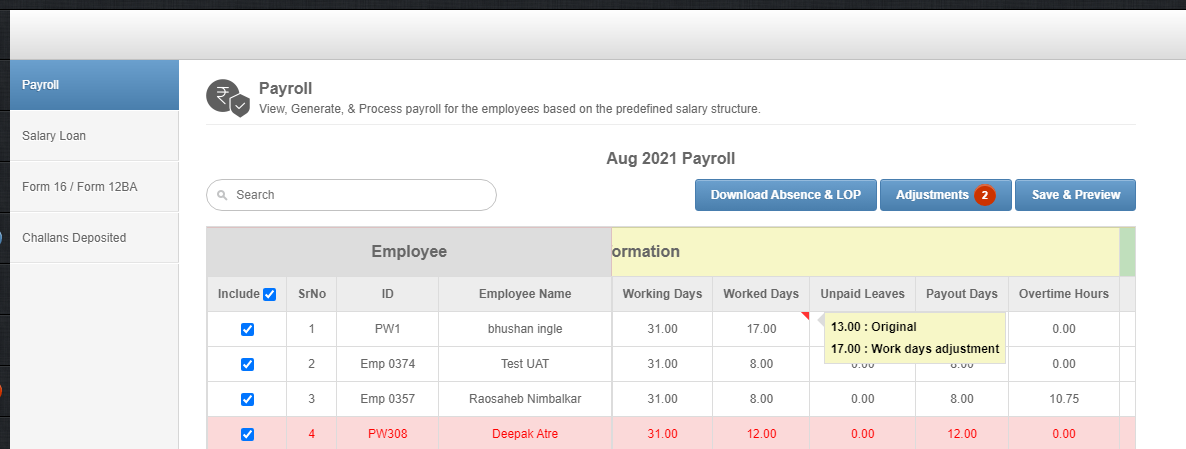Click Download Absence & LOP button

[785, 195]
